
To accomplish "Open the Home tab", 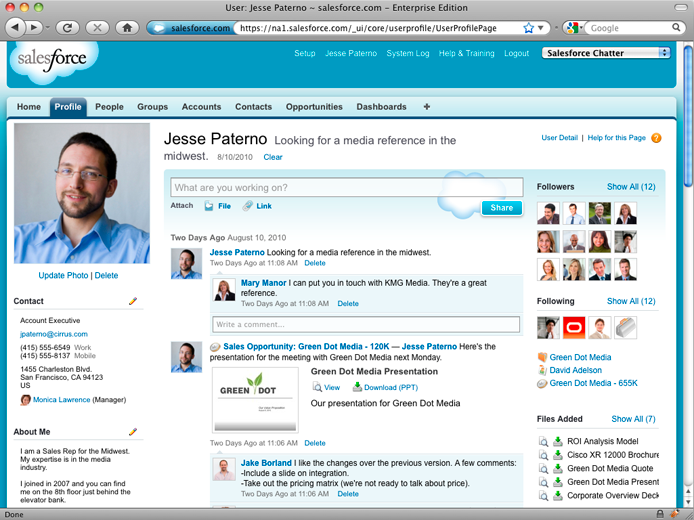I will pyautogui.click(x=29, y=107).
